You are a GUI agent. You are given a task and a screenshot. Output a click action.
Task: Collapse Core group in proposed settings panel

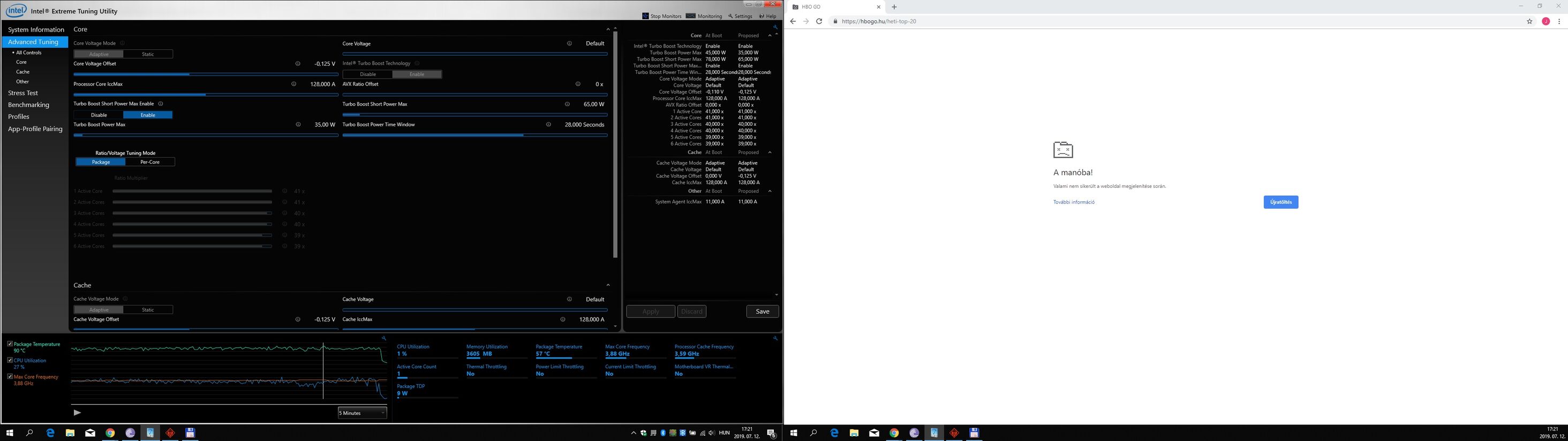coord(770,35)
